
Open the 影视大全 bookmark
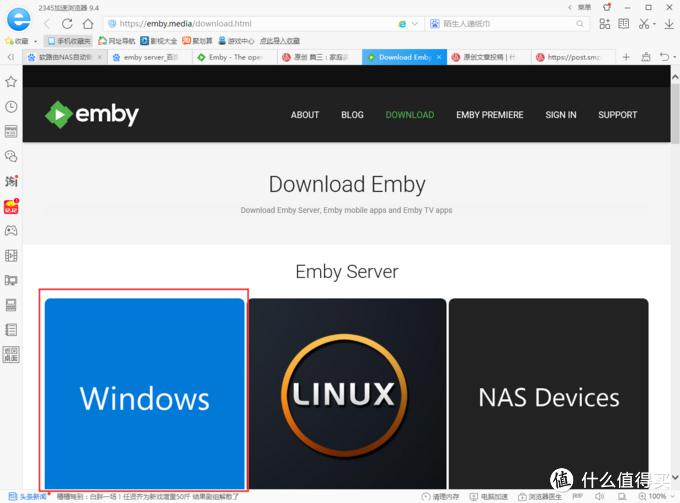(159, 41)
